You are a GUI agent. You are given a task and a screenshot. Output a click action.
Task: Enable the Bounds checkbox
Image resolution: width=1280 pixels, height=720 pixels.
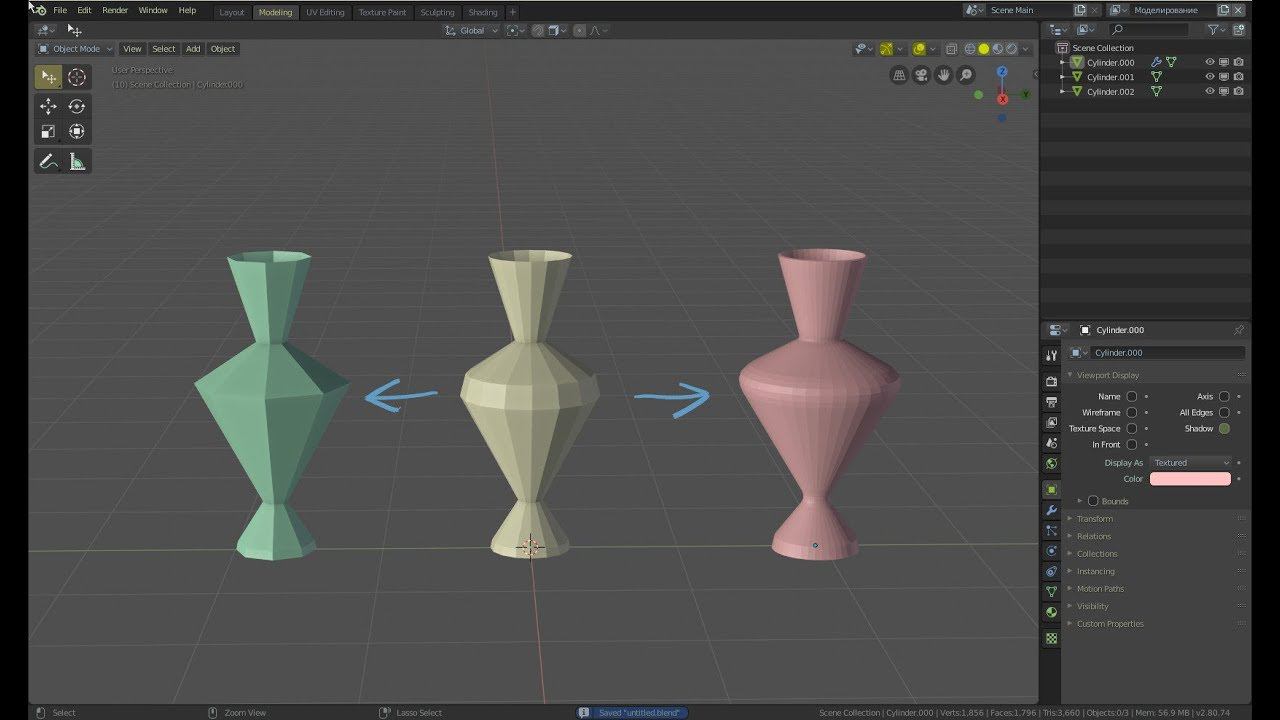[1093, 501]
